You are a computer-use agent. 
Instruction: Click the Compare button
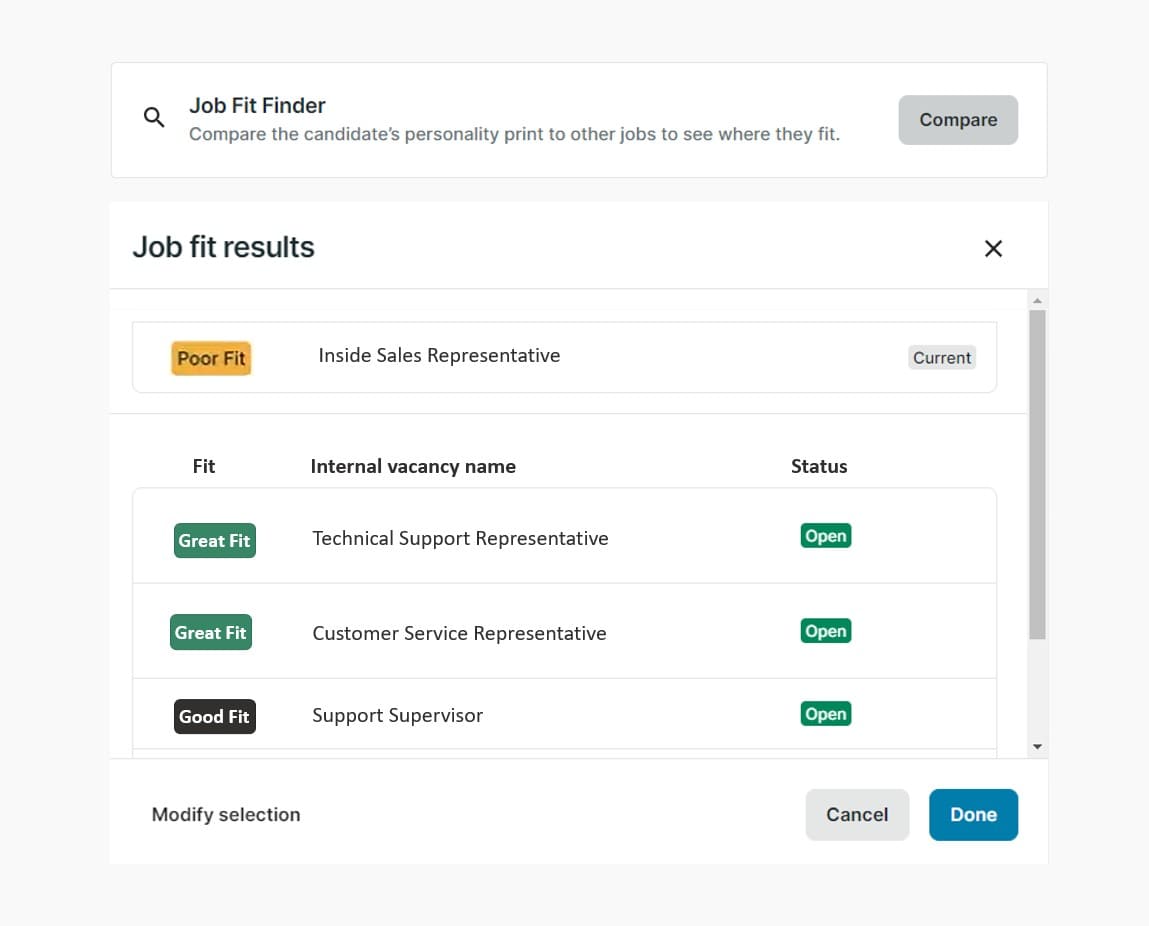pyautogui.click(x=957, y=120)
